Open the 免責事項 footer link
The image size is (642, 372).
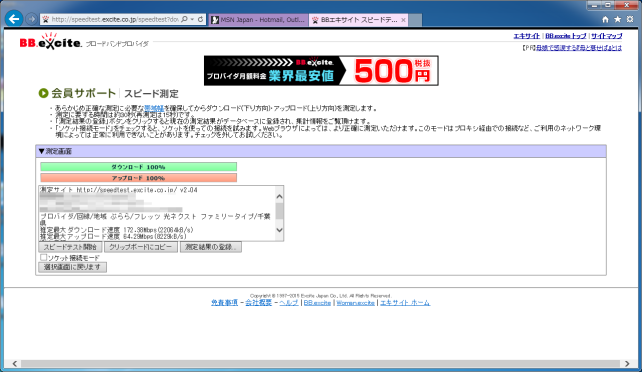pyautogui.click(x=224, y=303)
